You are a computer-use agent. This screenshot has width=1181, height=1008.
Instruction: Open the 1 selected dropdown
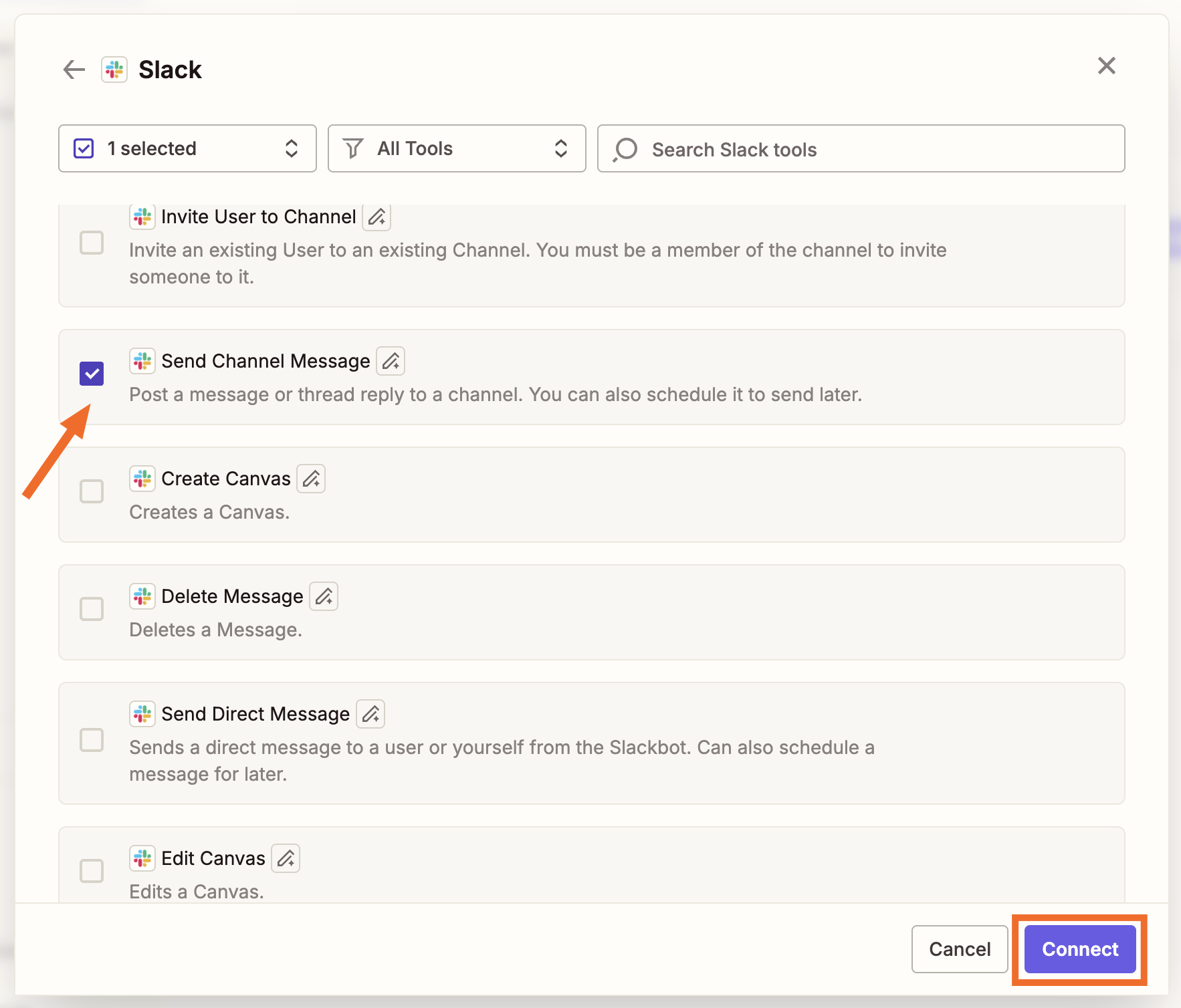[x=187, y=148]
